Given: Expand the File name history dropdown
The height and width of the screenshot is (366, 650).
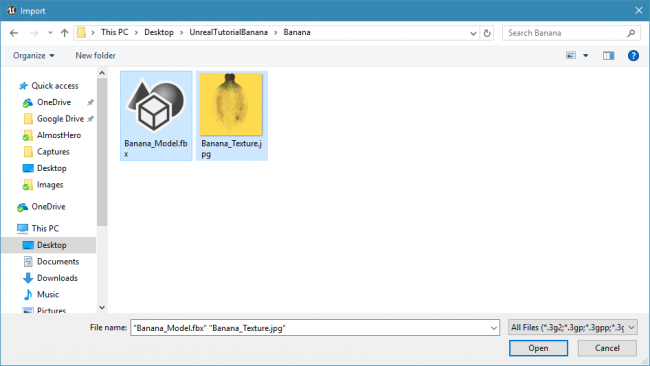Looking at the screenshot, I should click(494, 328).
